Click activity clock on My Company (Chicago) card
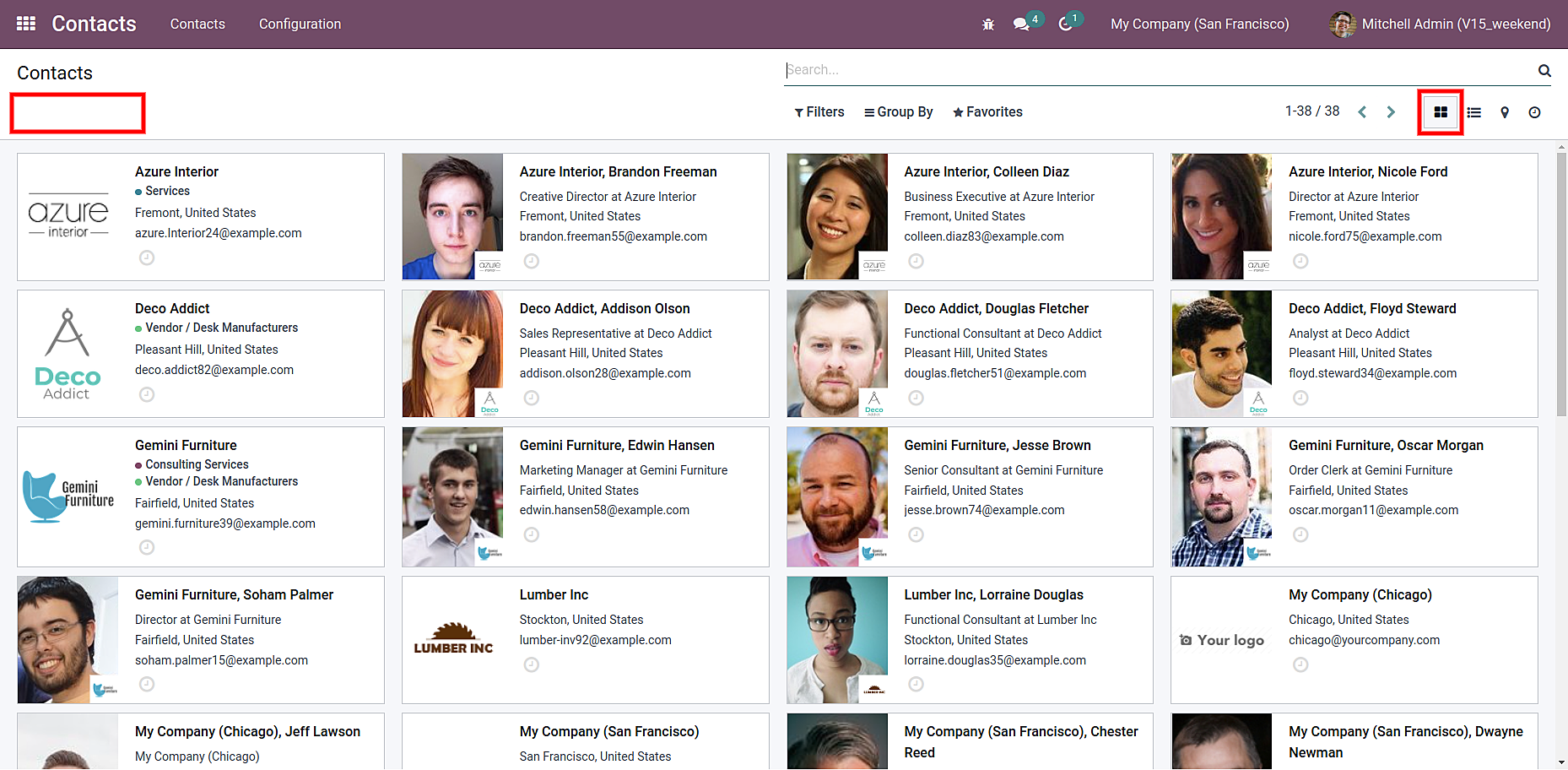Image resolution: width=1568 pixels, height=770 pixels. tap(1301, 664)
